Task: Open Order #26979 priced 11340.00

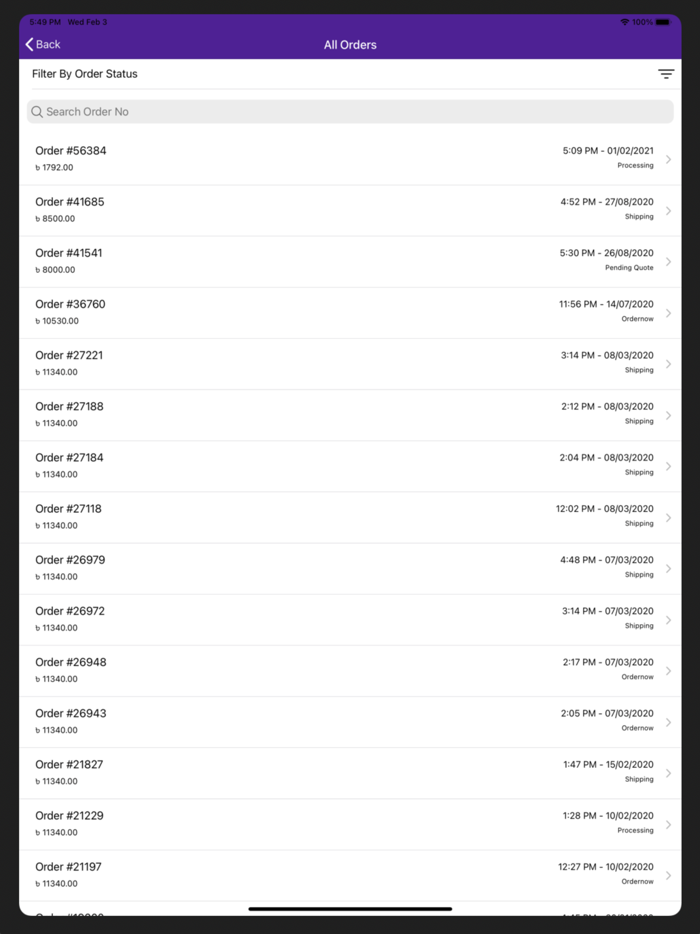Action: point(350,567)
